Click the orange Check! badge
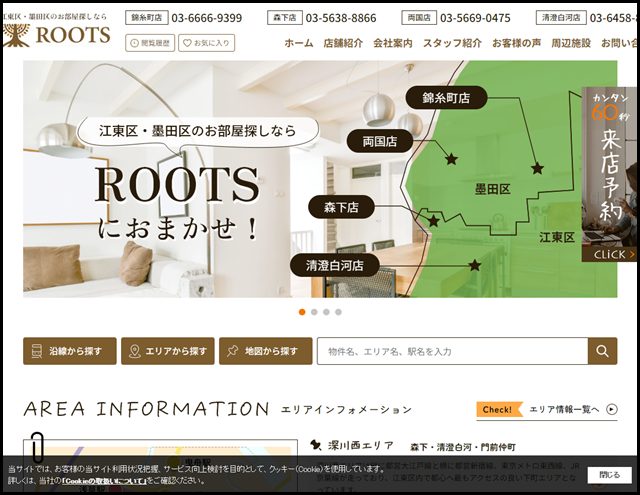 [x=499, y=409]
